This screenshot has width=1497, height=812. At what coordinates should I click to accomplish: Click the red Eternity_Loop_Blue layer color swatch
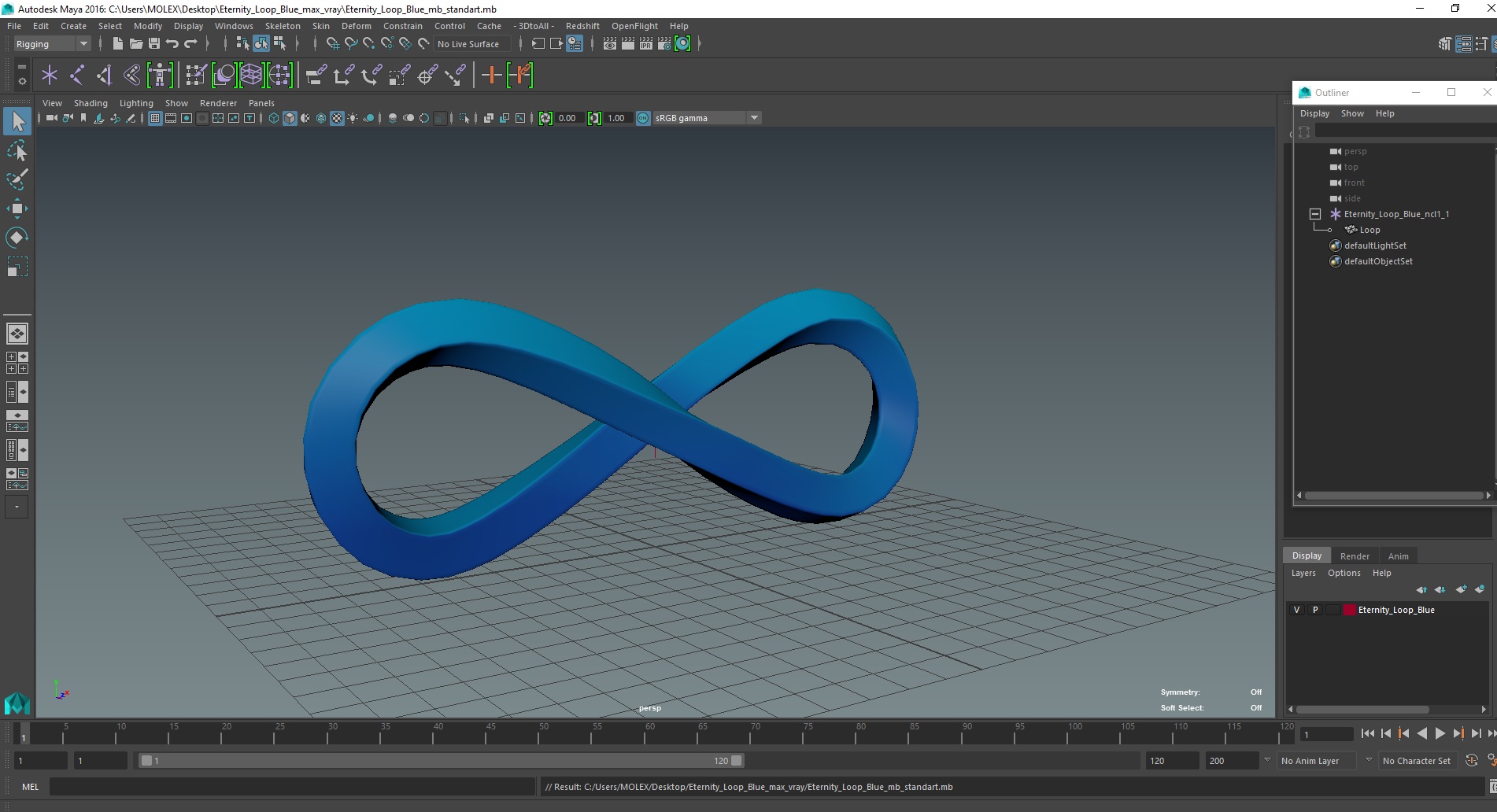tap(1349, 610)
